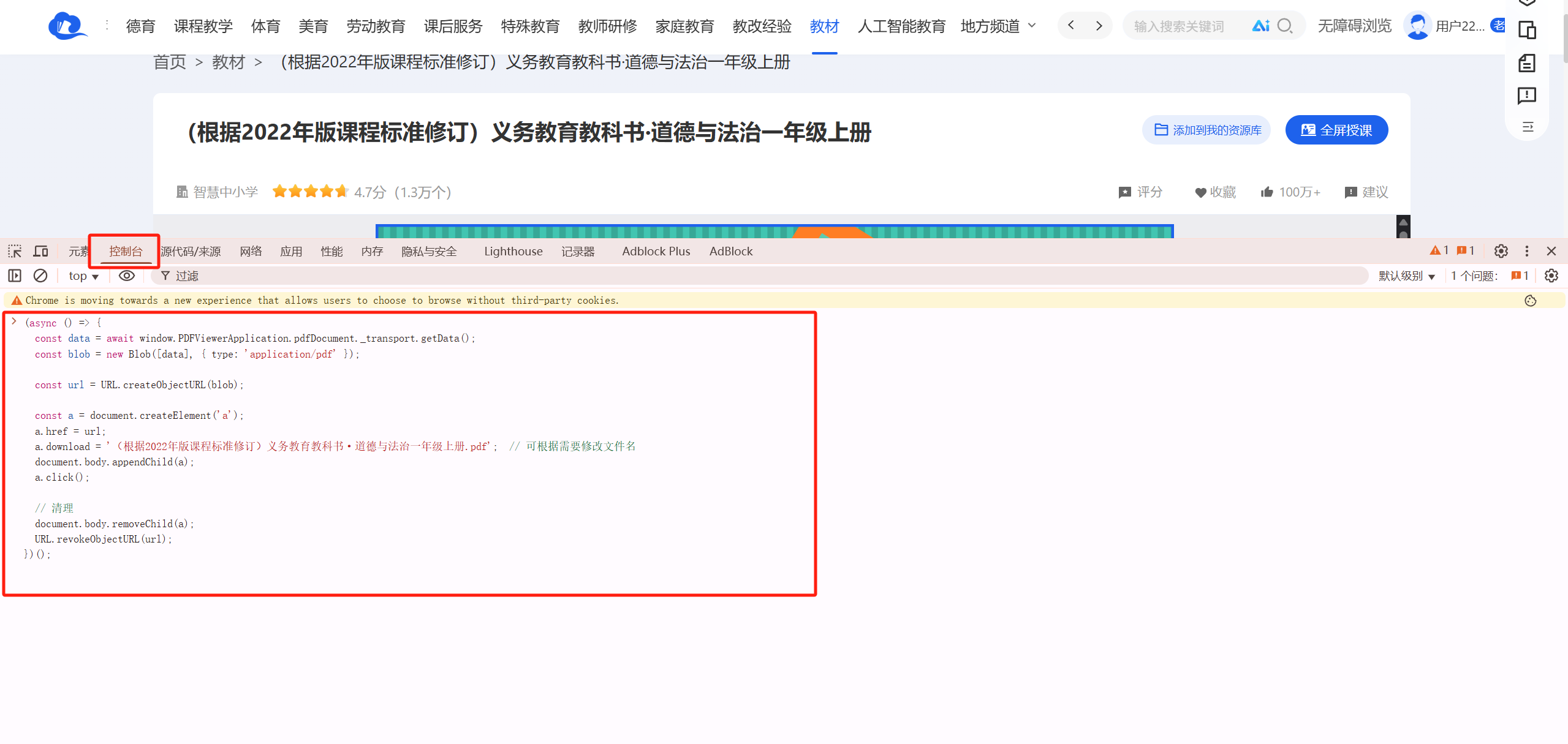The width and height of the screenshot is (1568, 744).
Task: Expand the 地方频道 navigation chevron
Action: click(1033, 26)
